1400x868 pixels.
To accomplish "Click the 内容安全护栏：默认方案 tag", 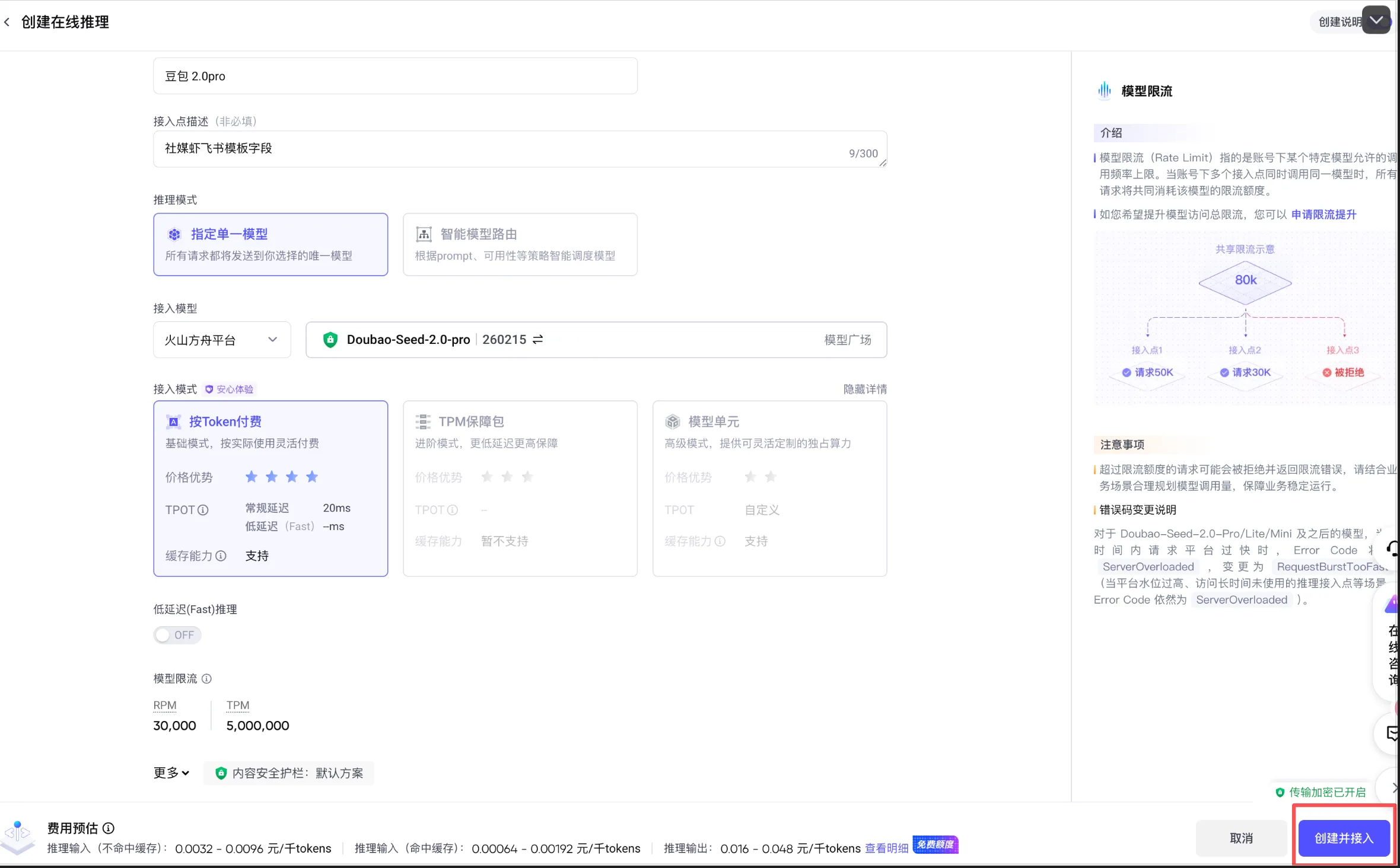I will point(289,773).
